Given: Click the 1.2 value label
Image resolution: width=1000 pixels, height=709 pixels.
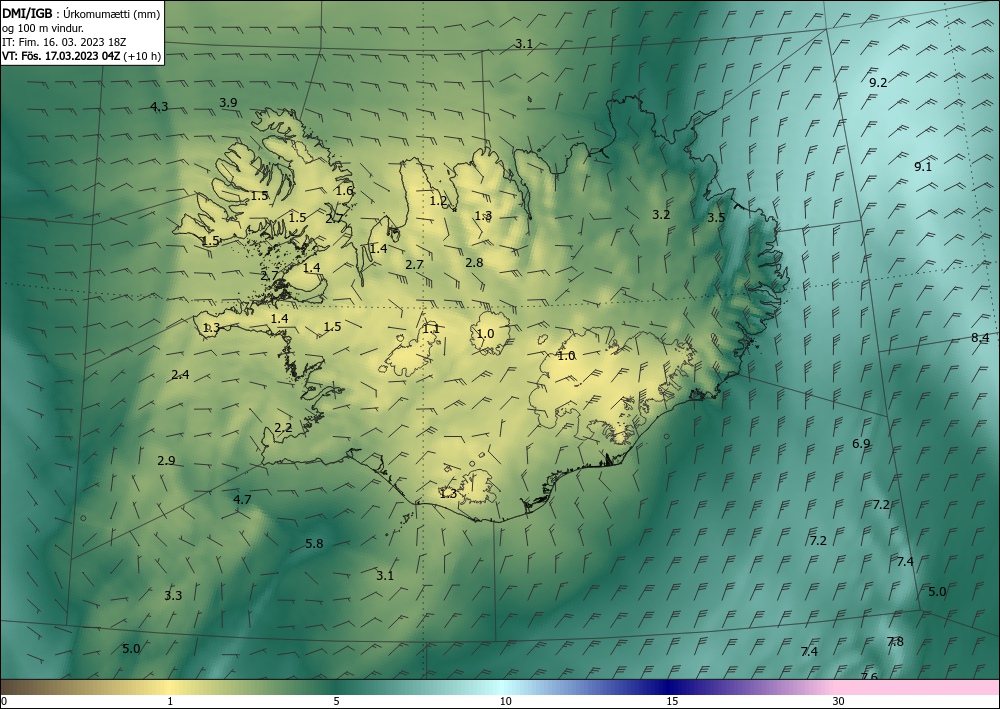Looking at the screenshot, I should coord(439,201).
